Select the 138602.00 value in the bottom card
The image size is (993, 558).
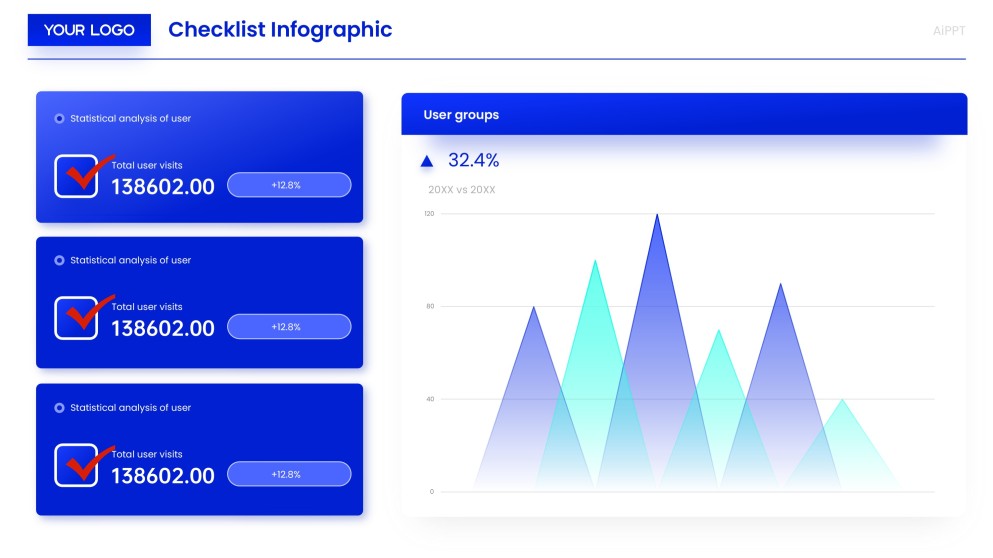pos(163,476)
